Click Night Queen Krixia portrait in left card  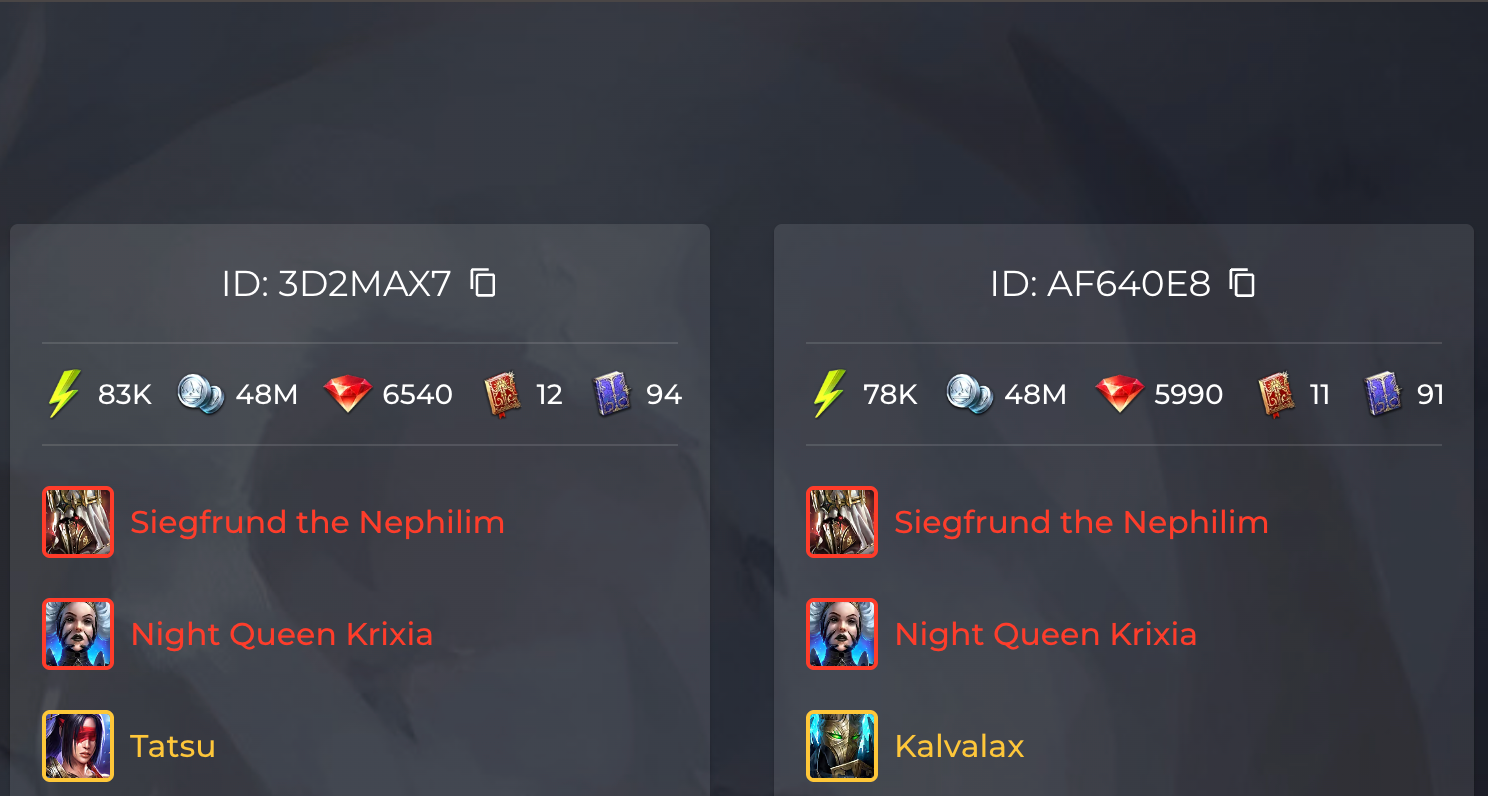78,633
